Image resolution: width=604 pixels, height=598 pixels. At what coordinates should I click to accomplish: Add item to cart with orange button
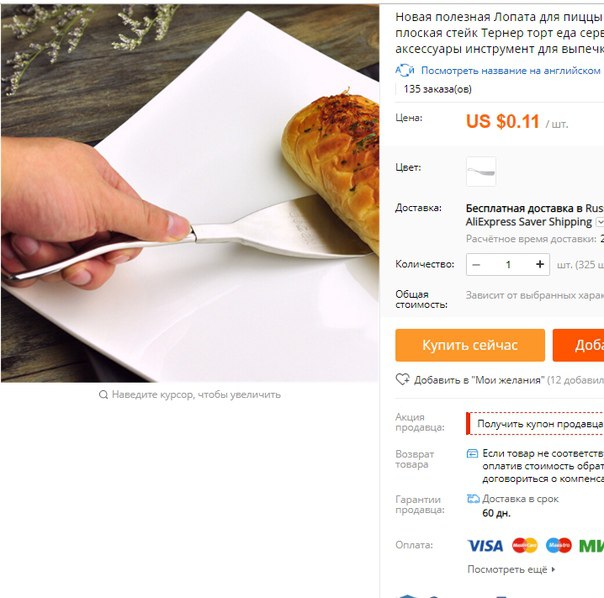[578, 345]
